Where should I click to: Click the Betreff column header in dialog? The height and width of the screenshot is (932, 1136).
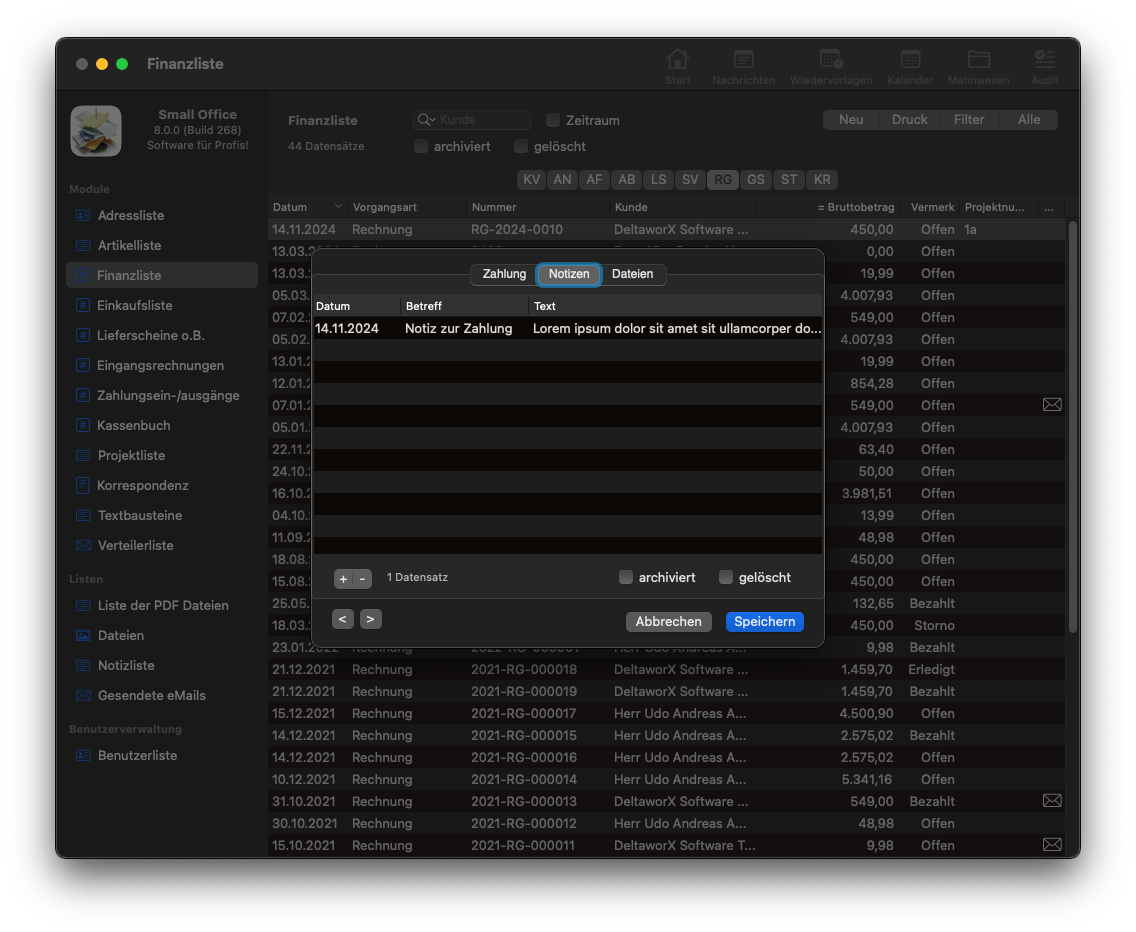click(464, 306)
